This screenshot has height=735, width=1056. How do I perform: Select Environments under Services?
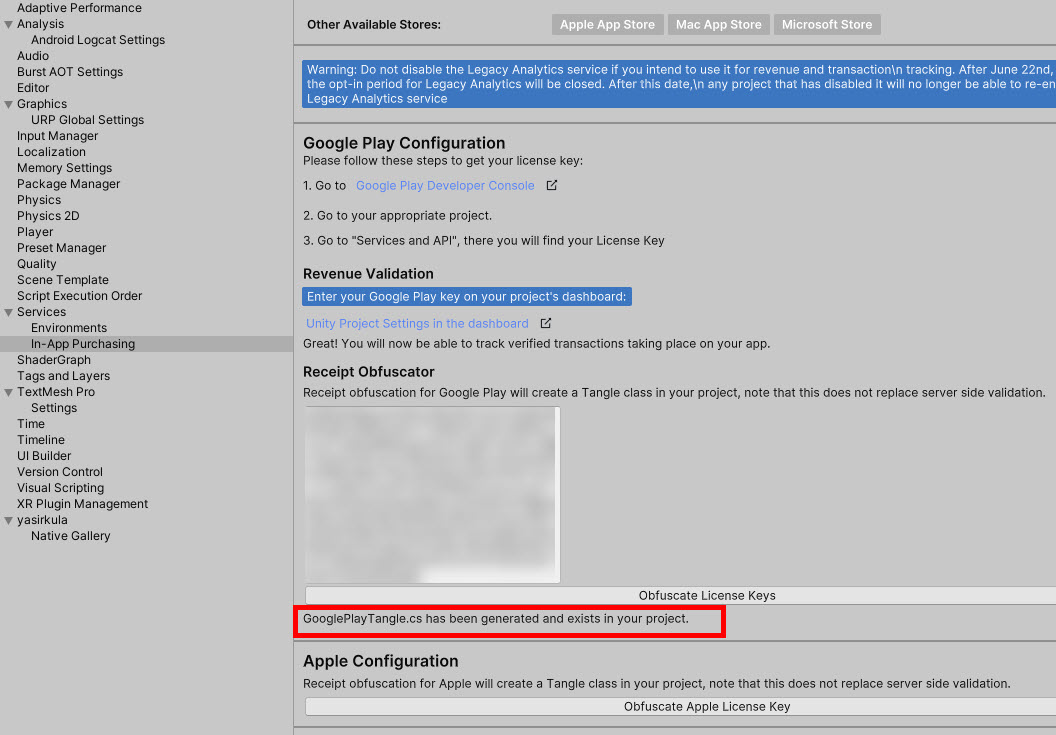69,328
